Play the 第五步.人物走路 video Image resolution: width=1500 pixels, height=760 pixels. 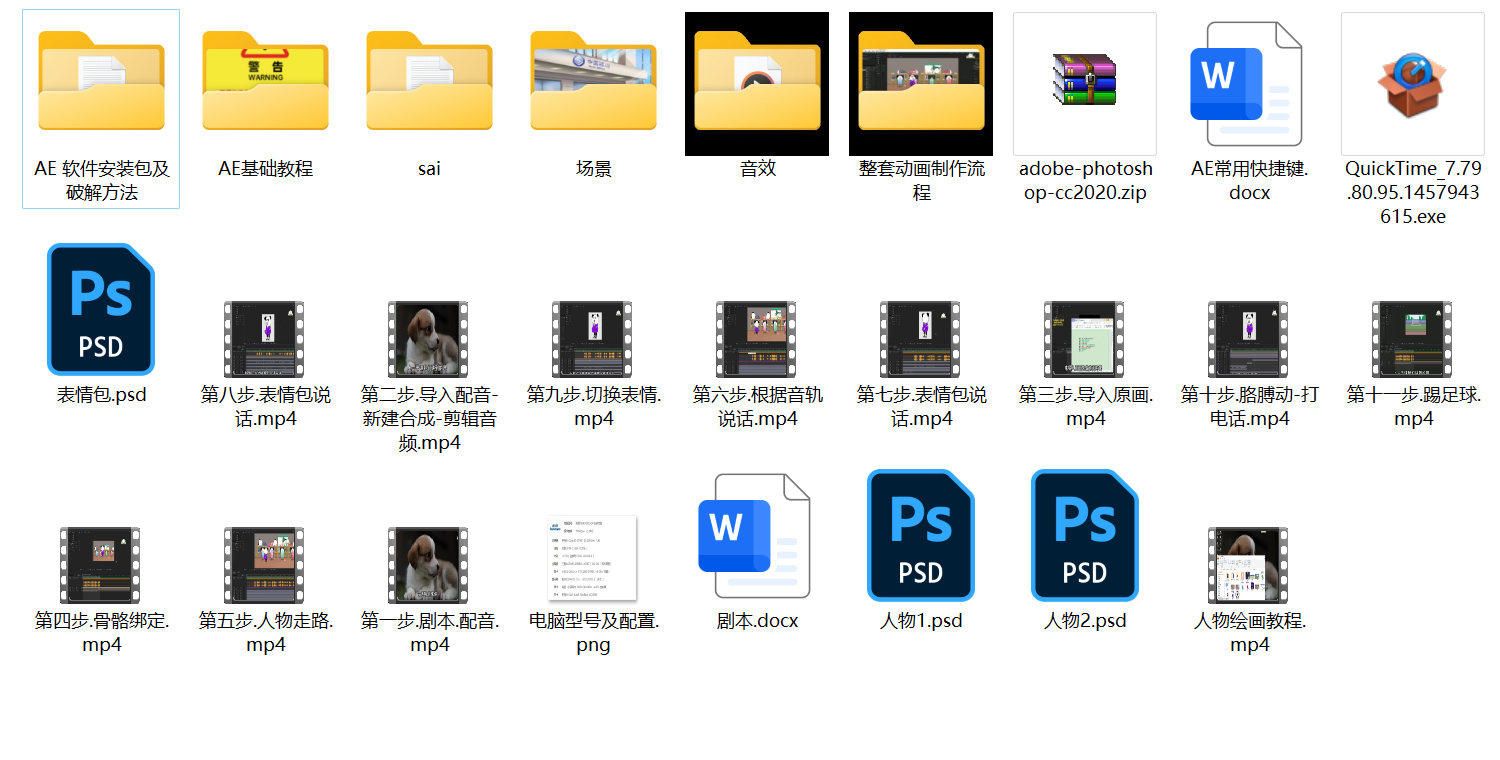tap(265, 562)
